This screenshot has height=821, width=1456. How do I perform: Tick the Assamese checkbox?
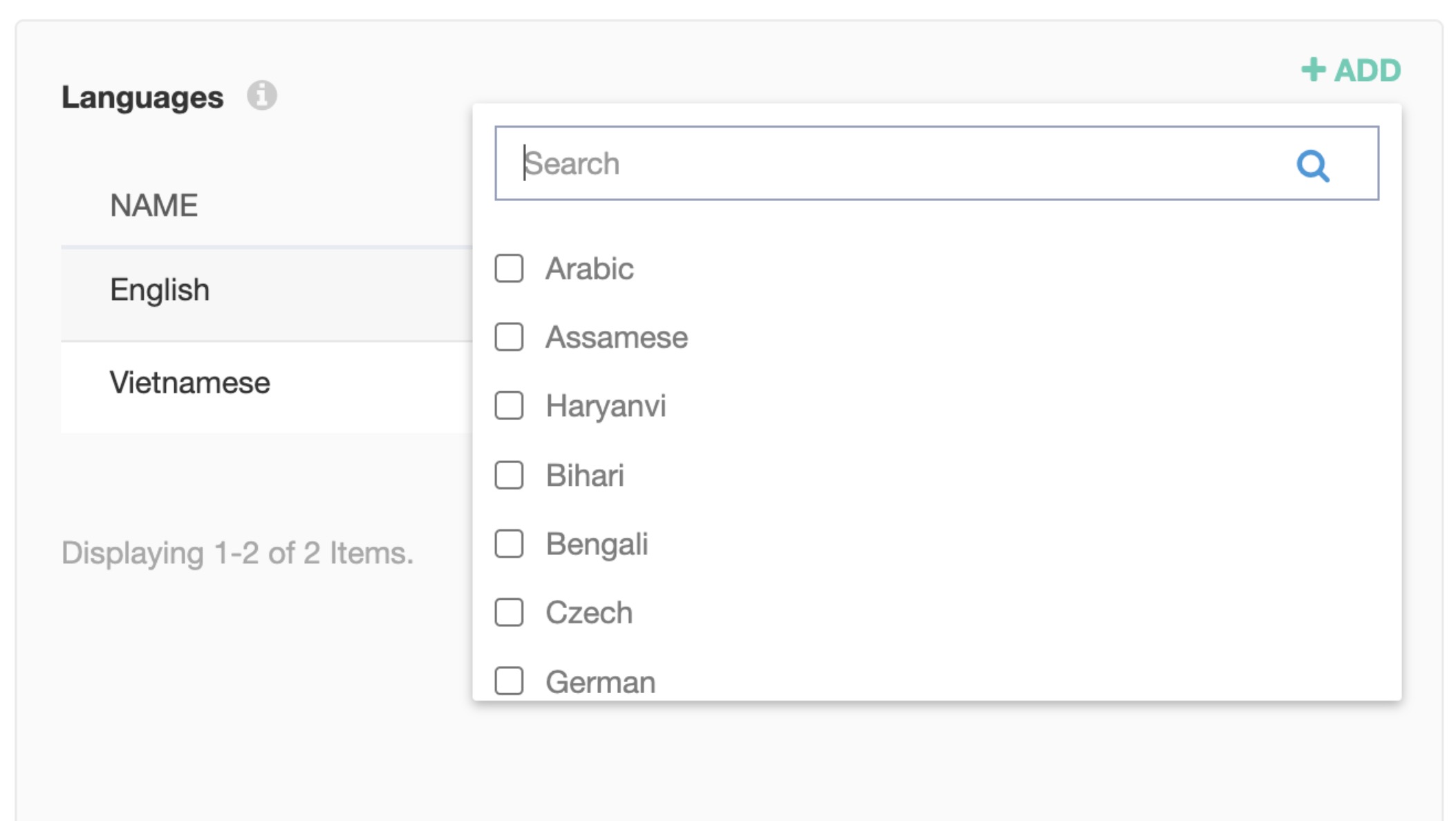coord(509,337)
